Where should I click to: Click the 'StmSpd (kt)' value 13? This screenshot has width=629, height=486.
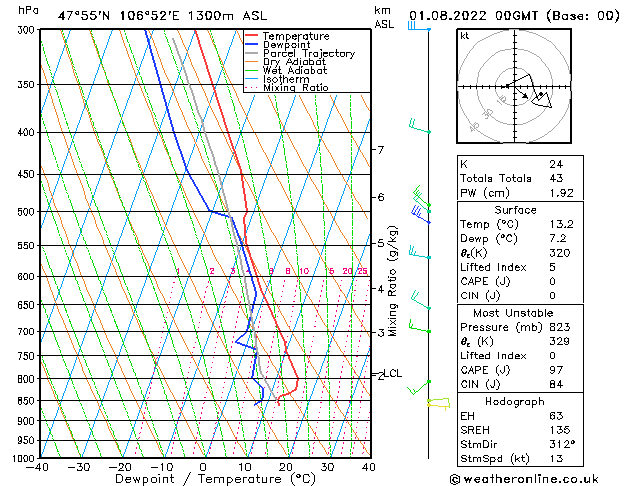[x=556, y=458]
